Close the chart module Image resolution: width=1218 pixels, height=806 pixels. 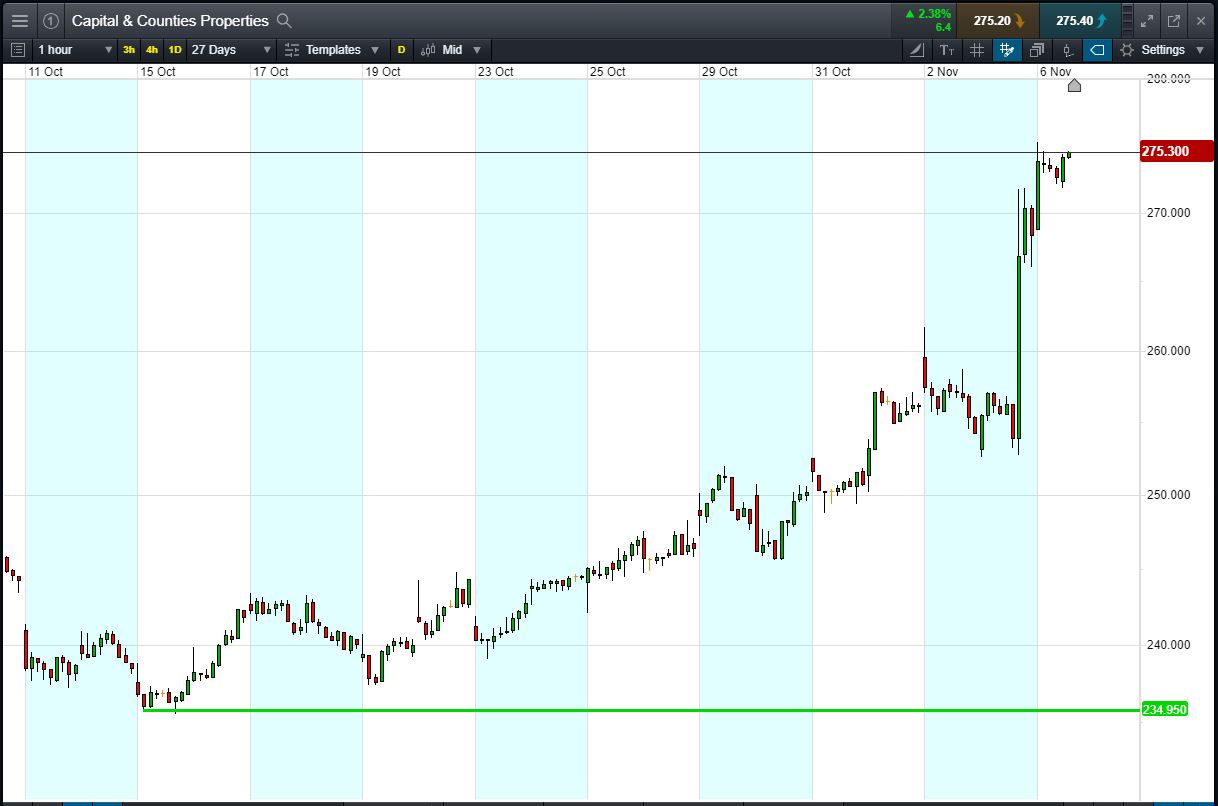click(x=1201, y=20)
